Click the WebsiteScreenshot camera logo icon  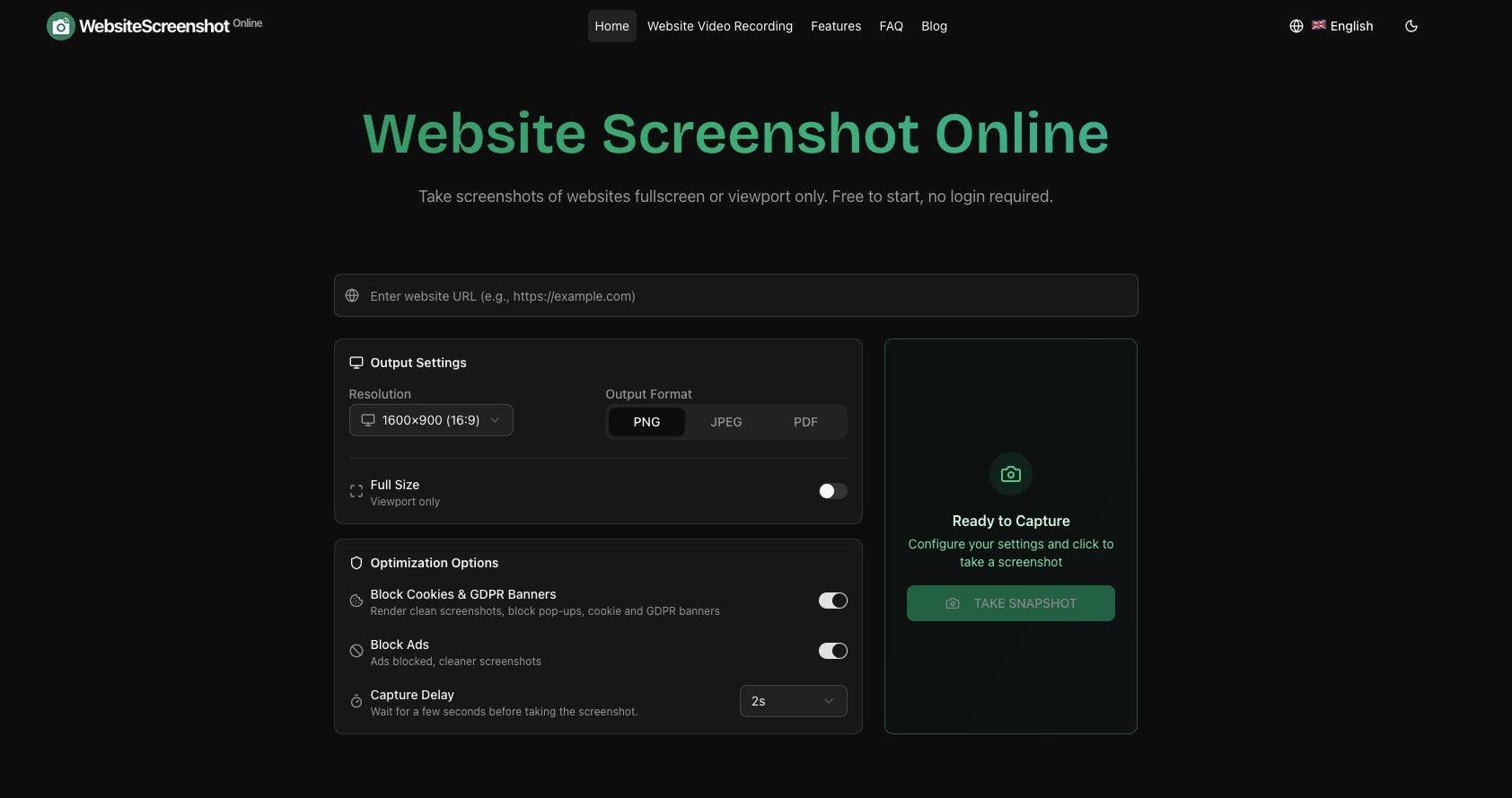[x=61, y=26]
